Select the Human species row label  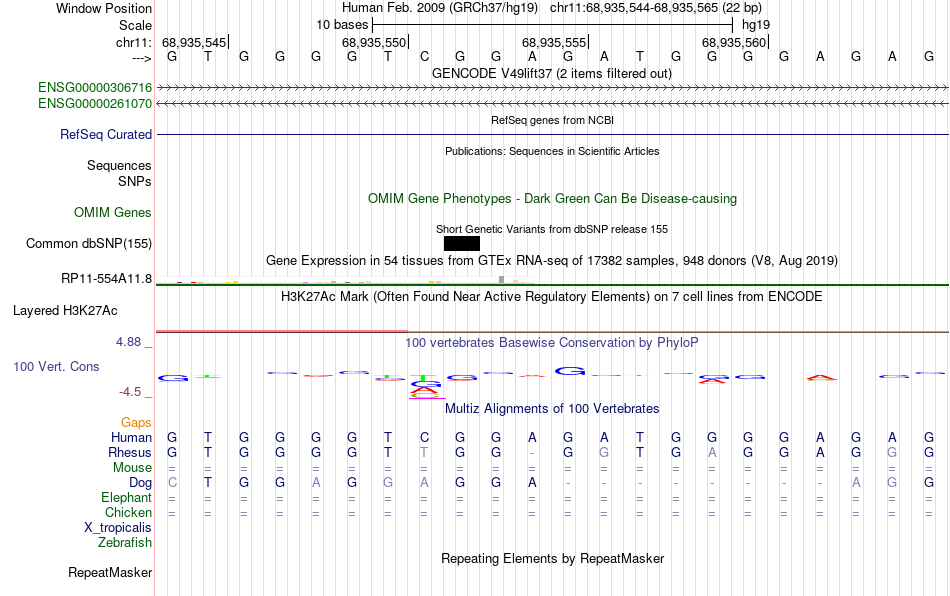131,437
